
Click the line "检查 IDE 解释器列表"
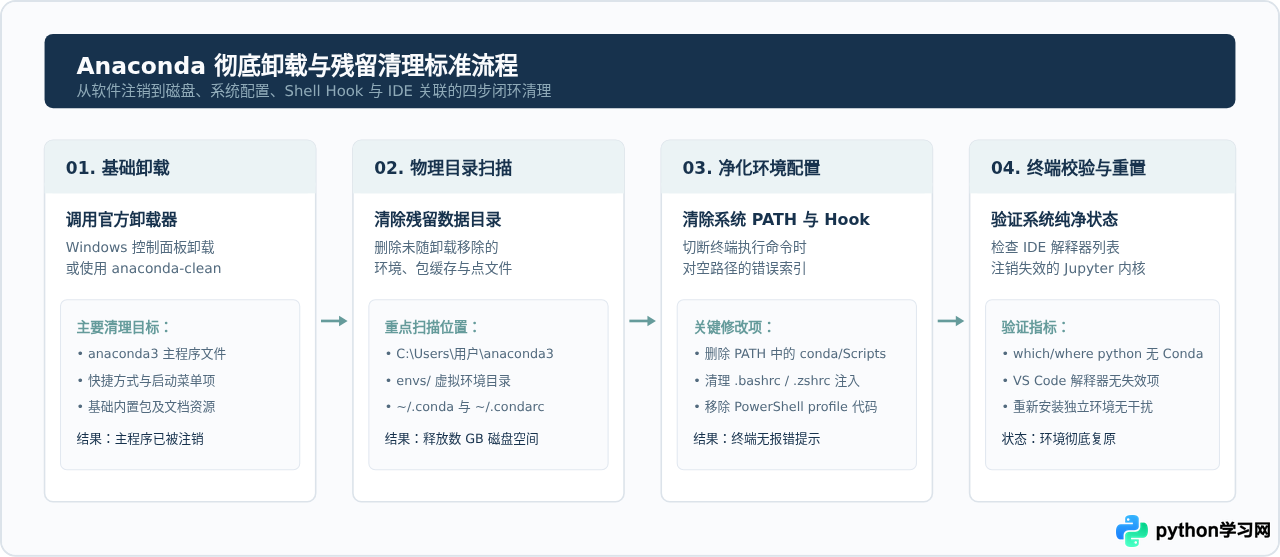[x=1055, y=247]
